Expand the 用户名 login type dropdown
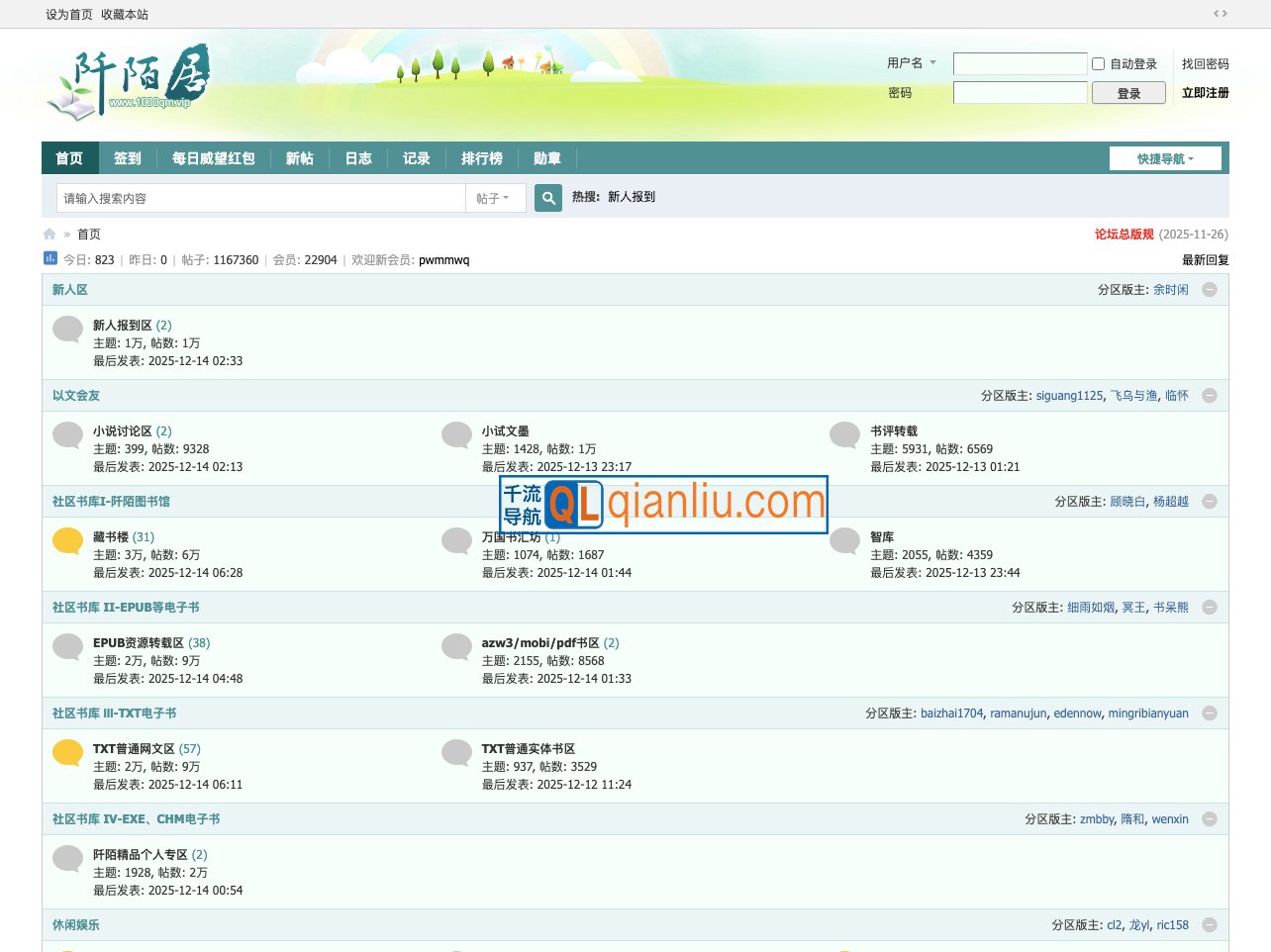Viewport: 1271px width, 952px height. pos(911,63)
